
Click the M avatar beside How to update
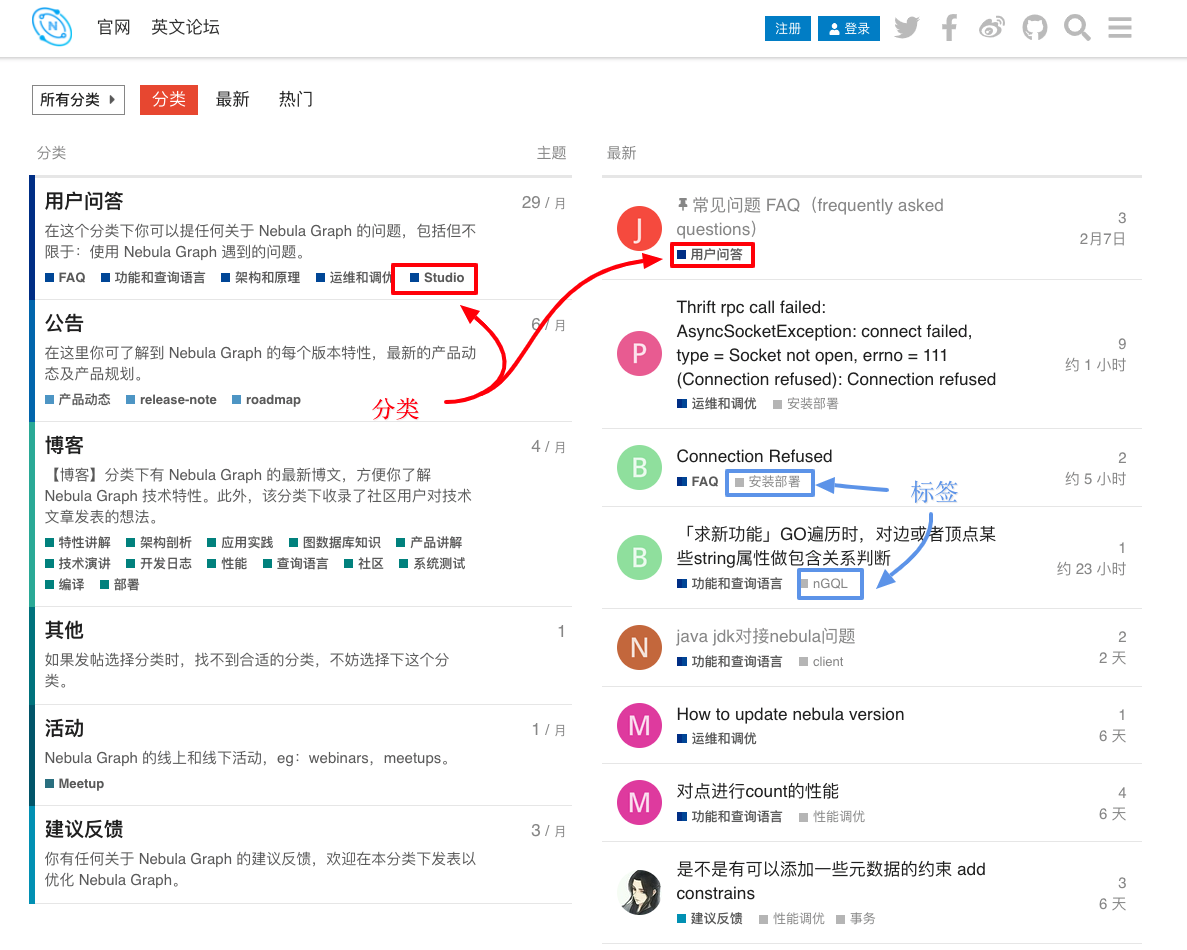click(639, 725)
